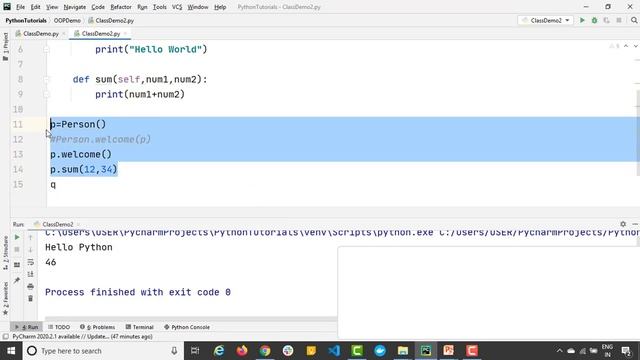Click the taskbar search box
The width and height of the screenshot is (640, 360).
[x=102, y=351]
